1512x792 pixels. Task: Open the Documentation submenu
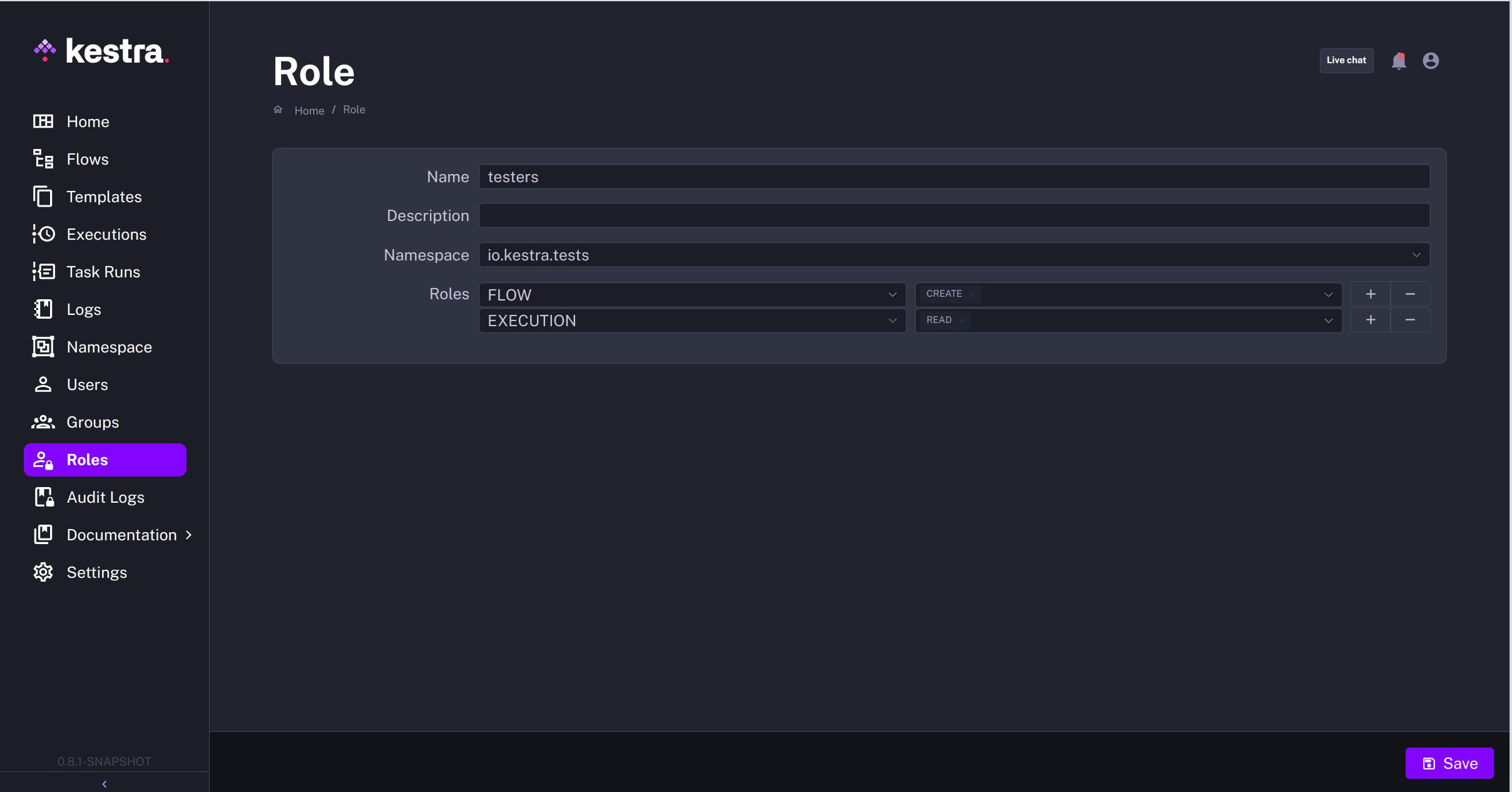121,535
